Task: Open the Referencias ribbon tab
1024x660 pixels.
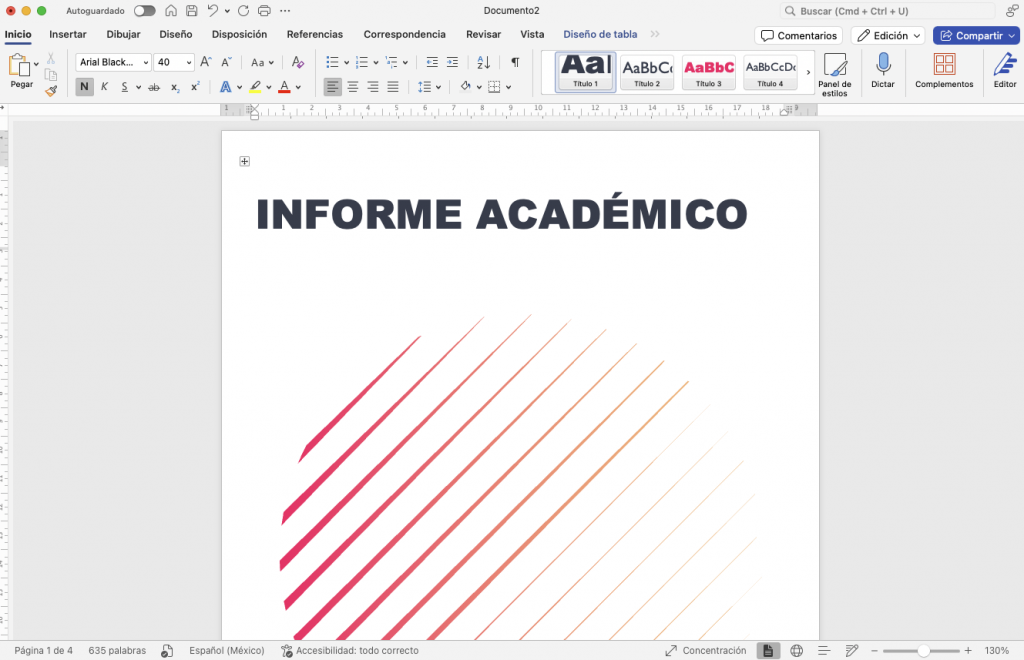Action: click(314, 34)
